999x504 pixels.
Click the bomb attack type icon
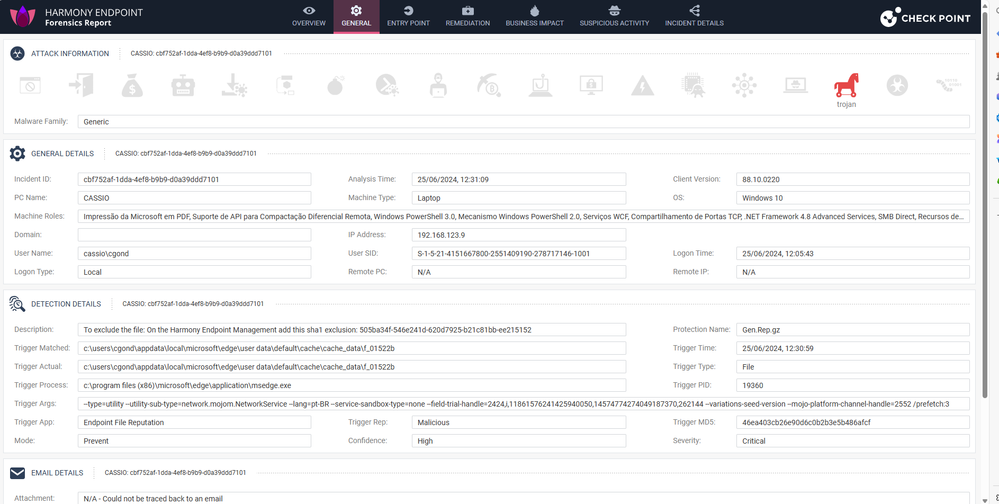pyautogui.click(x=335, y=87)
